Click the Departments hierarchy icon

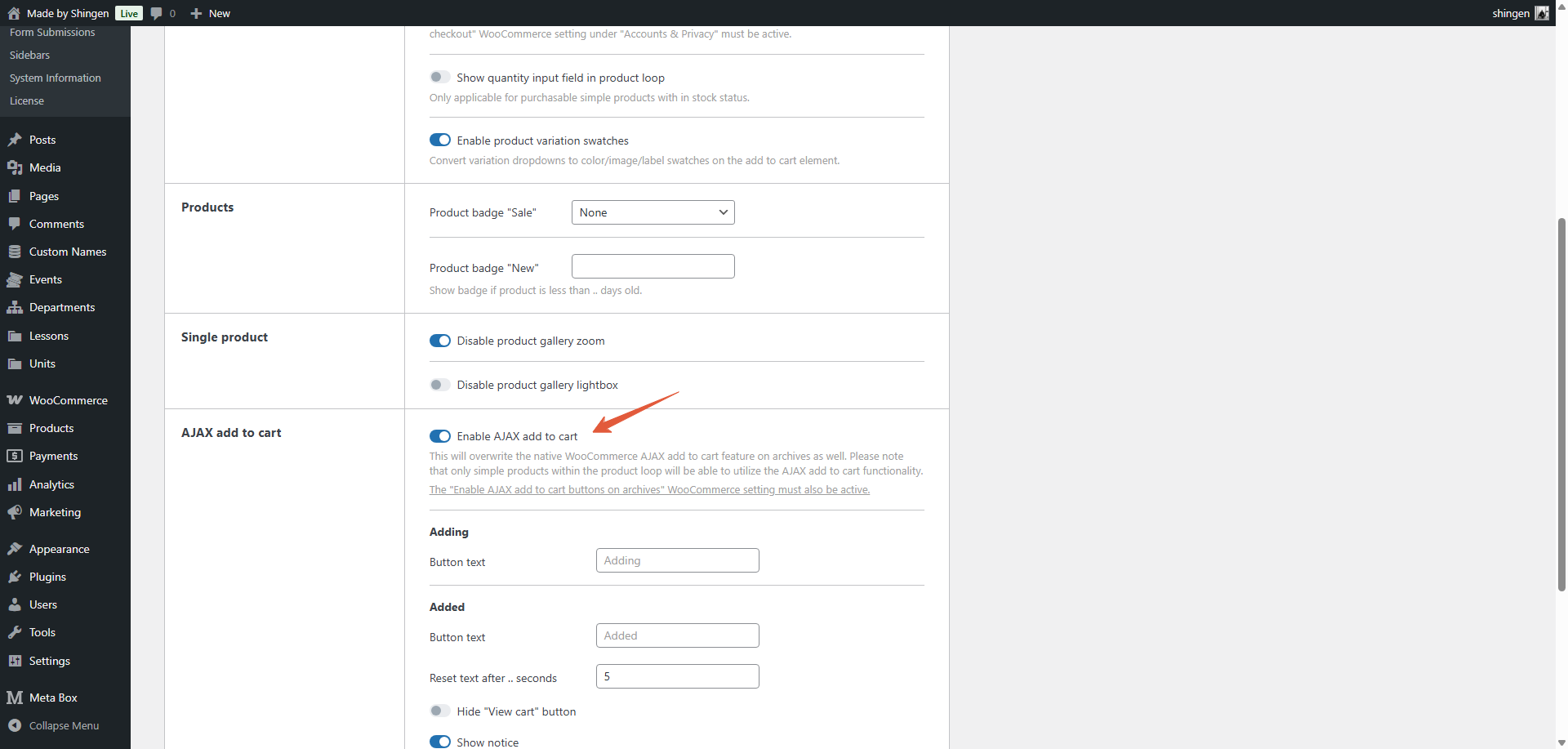[15, 307]
